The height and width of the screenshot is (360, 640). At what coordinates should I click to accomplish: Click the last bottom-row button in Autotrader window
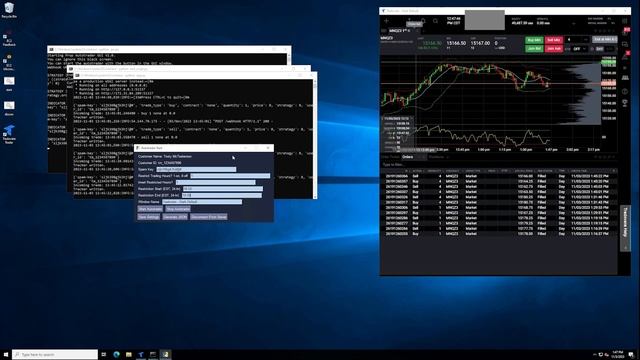[x=209, y=217]
